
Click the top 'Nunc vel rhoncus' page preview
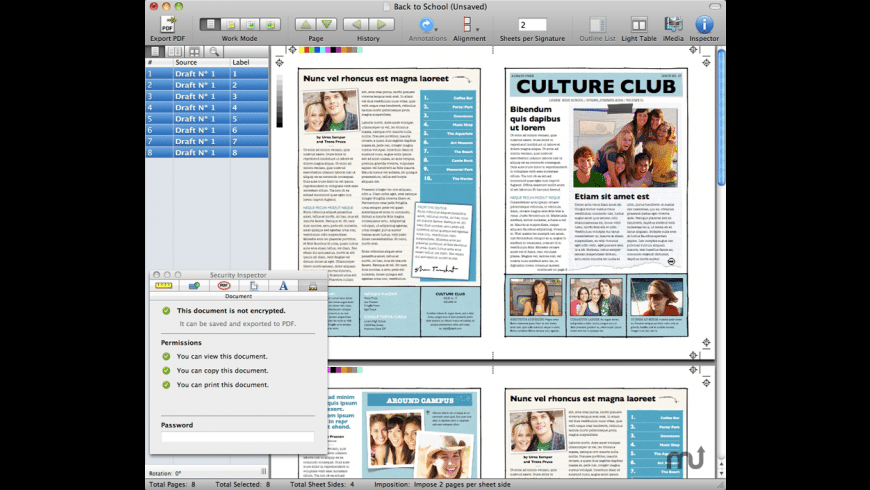[389, 203]
